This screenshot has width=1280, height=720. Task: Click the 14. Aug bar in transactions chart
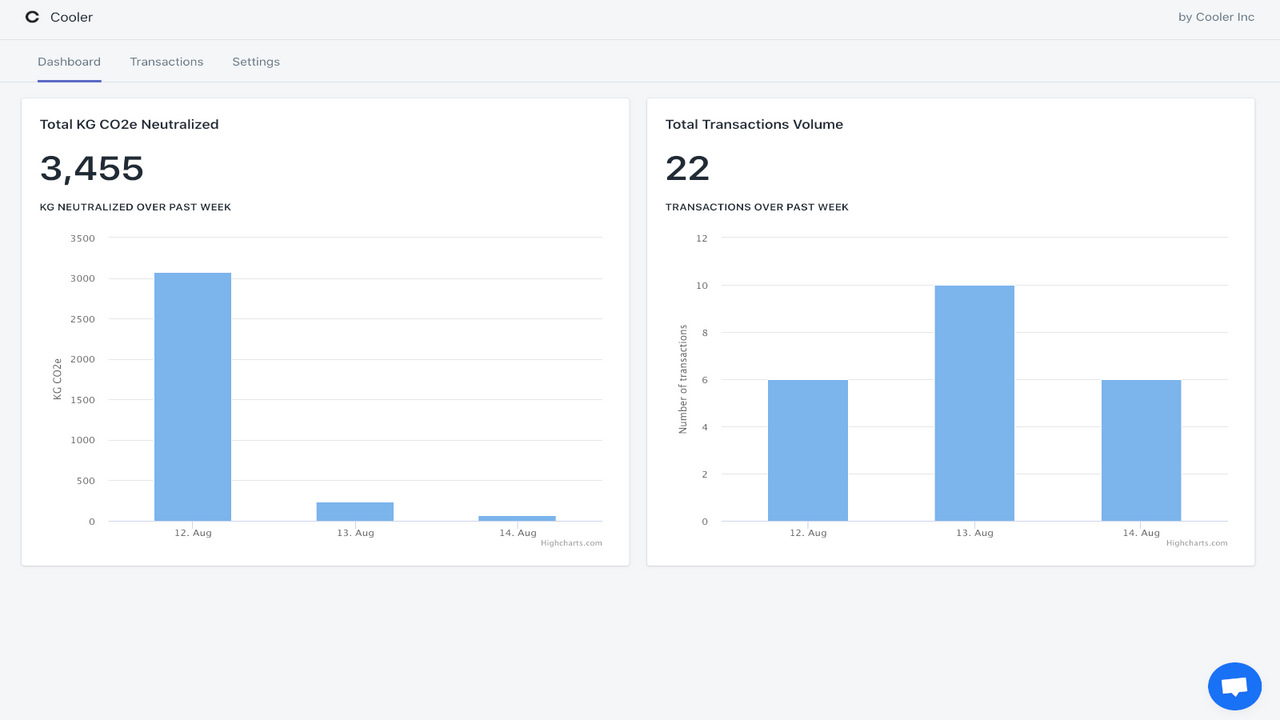[1140, 450]
